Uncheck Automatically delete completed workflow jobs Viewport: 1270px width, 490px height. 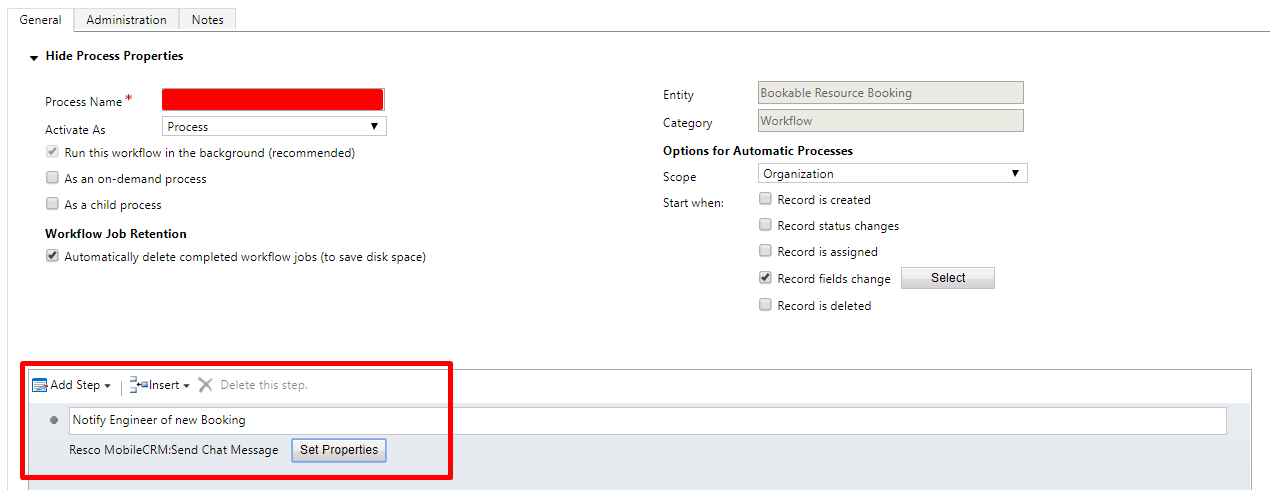[x=52, y=256]
